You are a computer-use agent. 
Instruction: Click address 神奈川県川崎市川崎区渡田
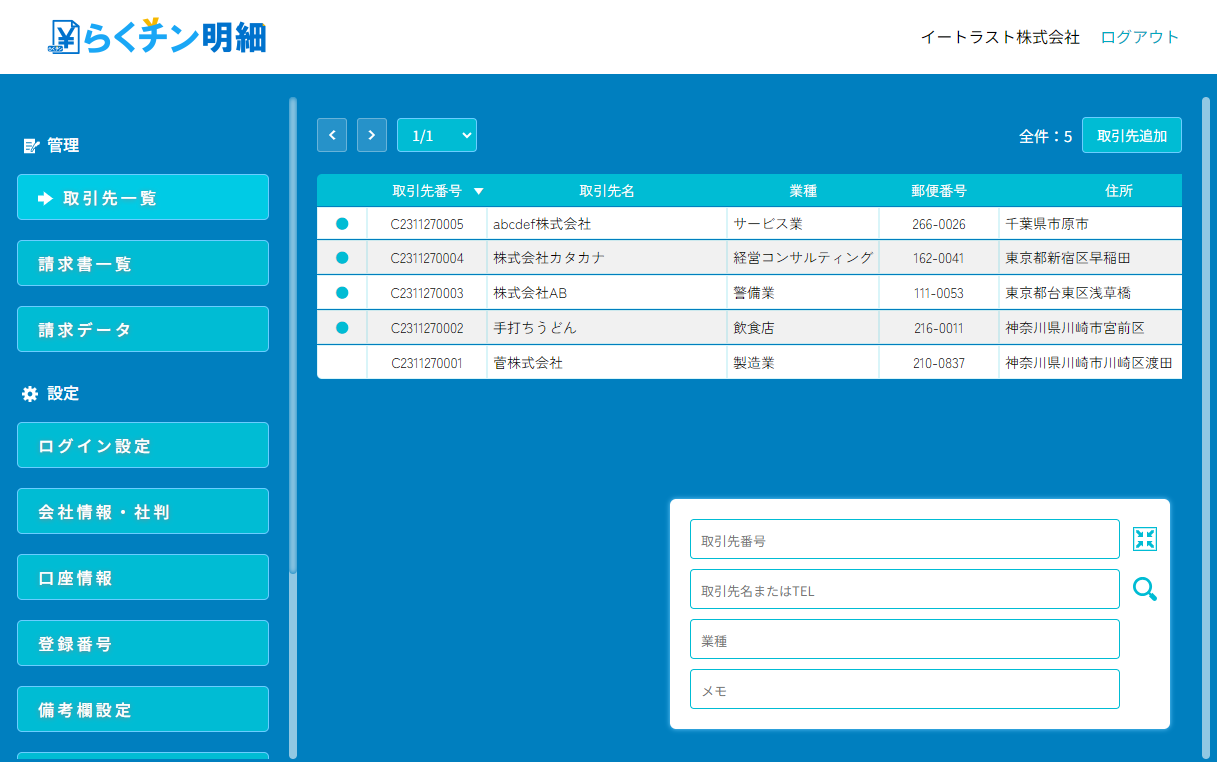coord(1089,362)
